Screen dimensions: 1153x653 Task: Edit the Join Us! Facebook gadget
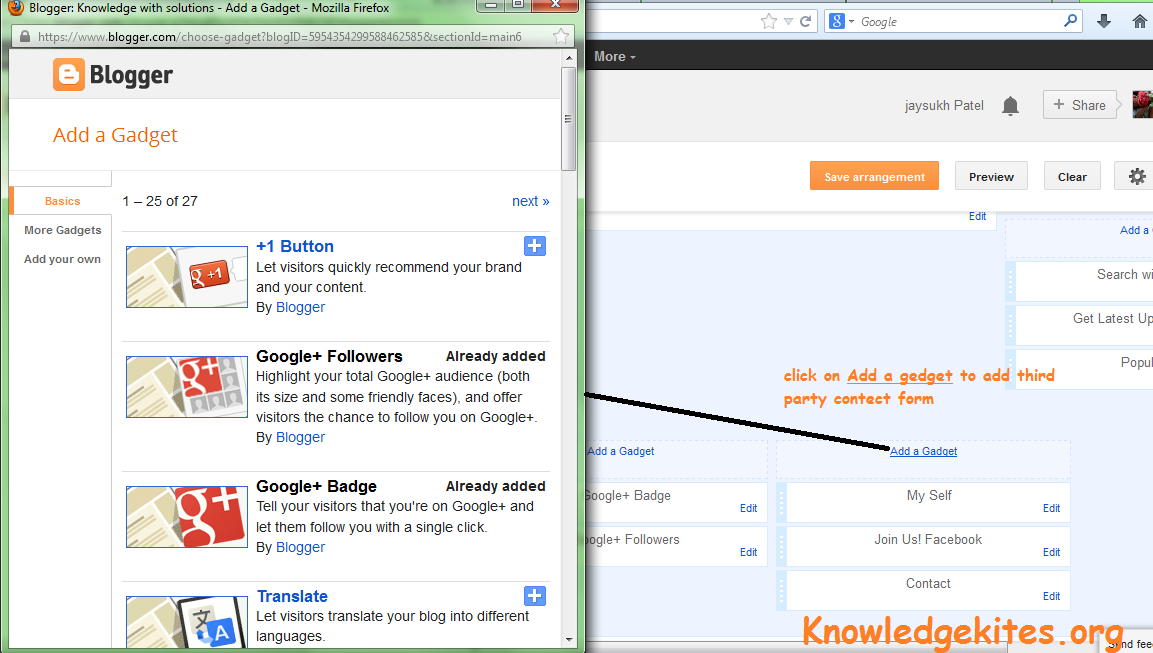[x=1052, y=552]
